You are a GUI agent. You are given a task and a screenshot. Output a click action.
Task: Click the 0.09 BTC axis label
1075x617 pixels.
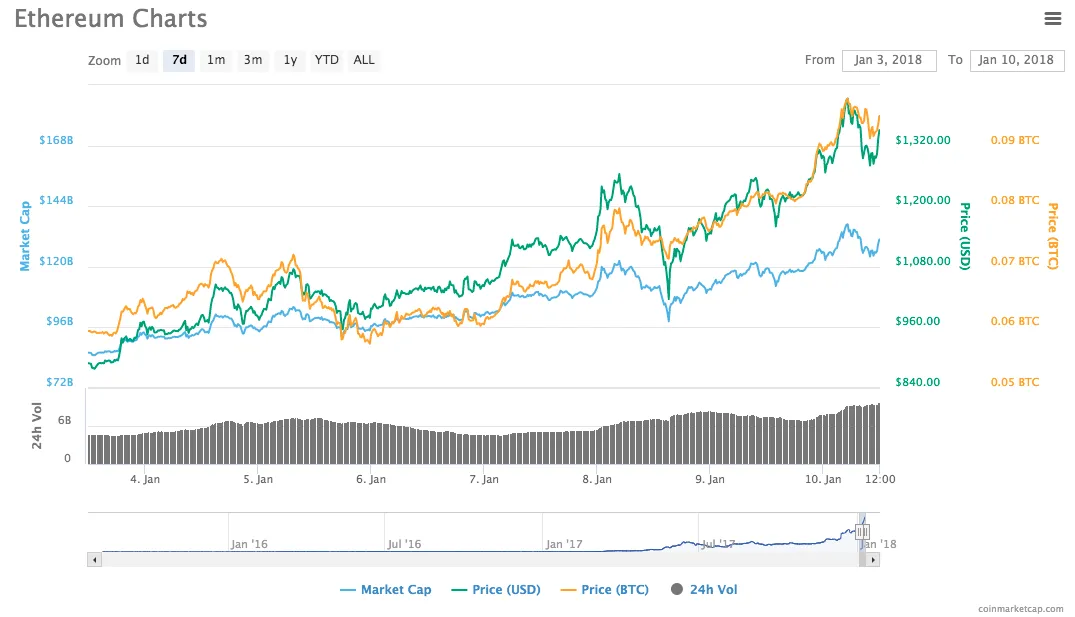click(1015, 141)
